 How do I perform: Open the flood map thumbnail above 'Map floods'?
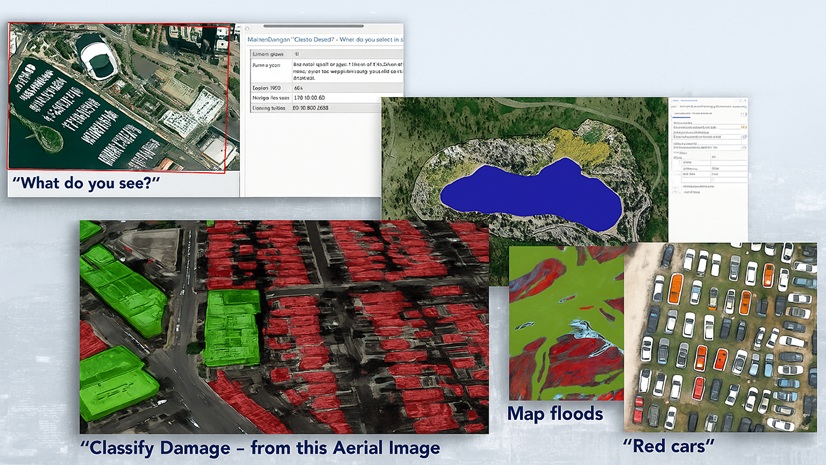[x=566, y=323]
